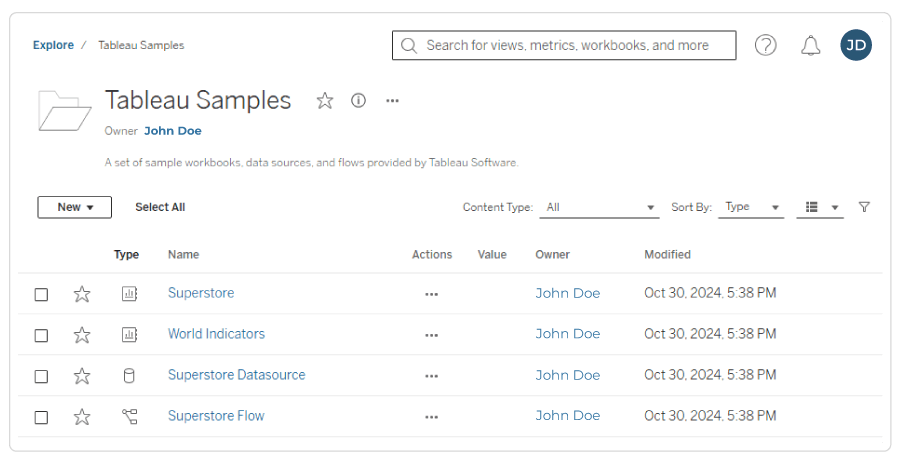Open the Content Type All dropdown
The height and width of the screenshot is (464, 900).
tap(599, 207)
